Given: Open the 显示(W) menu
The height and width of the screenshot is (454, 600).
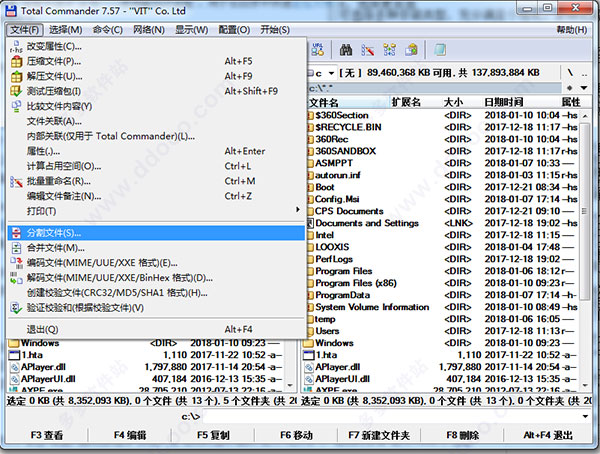Looking at the screenshot, I should pyautogui.click(x=192, y=29).
